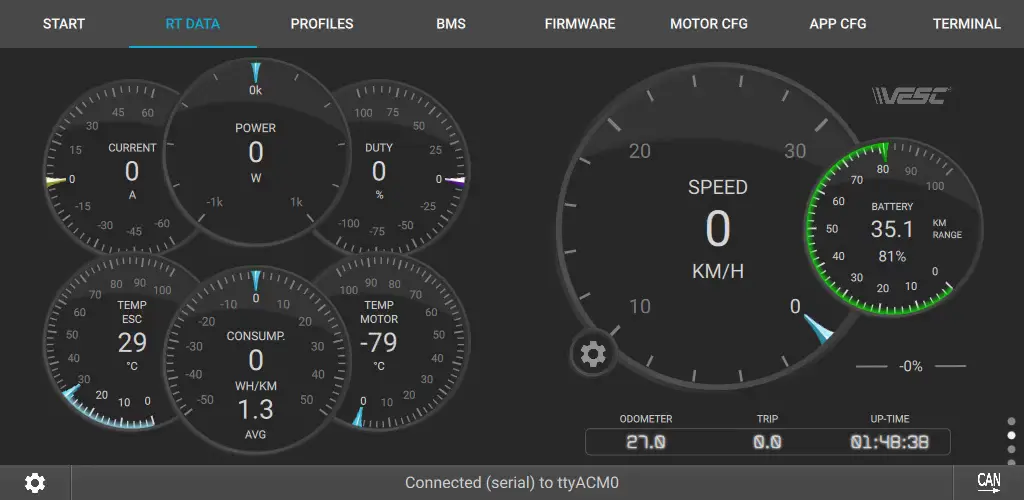Image resolution: width=1024 pixels, height=500 pixels.
Task: Go to the BMS tab
Action: tap(451, 24)
